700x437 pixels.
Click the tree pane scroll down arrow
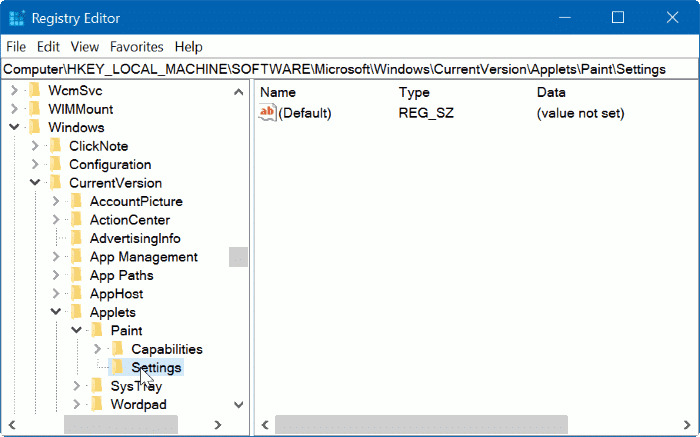tap(238, 405)
